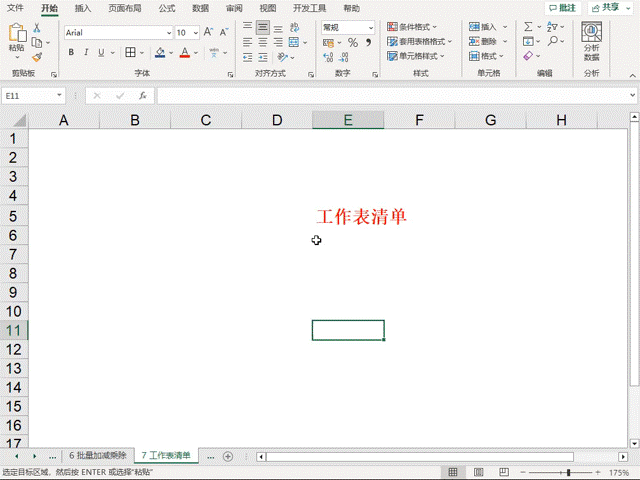Screen dimensions: 640x480
Task: Switch to 数据 ribbon tab
Action: [x=200, y=8]
